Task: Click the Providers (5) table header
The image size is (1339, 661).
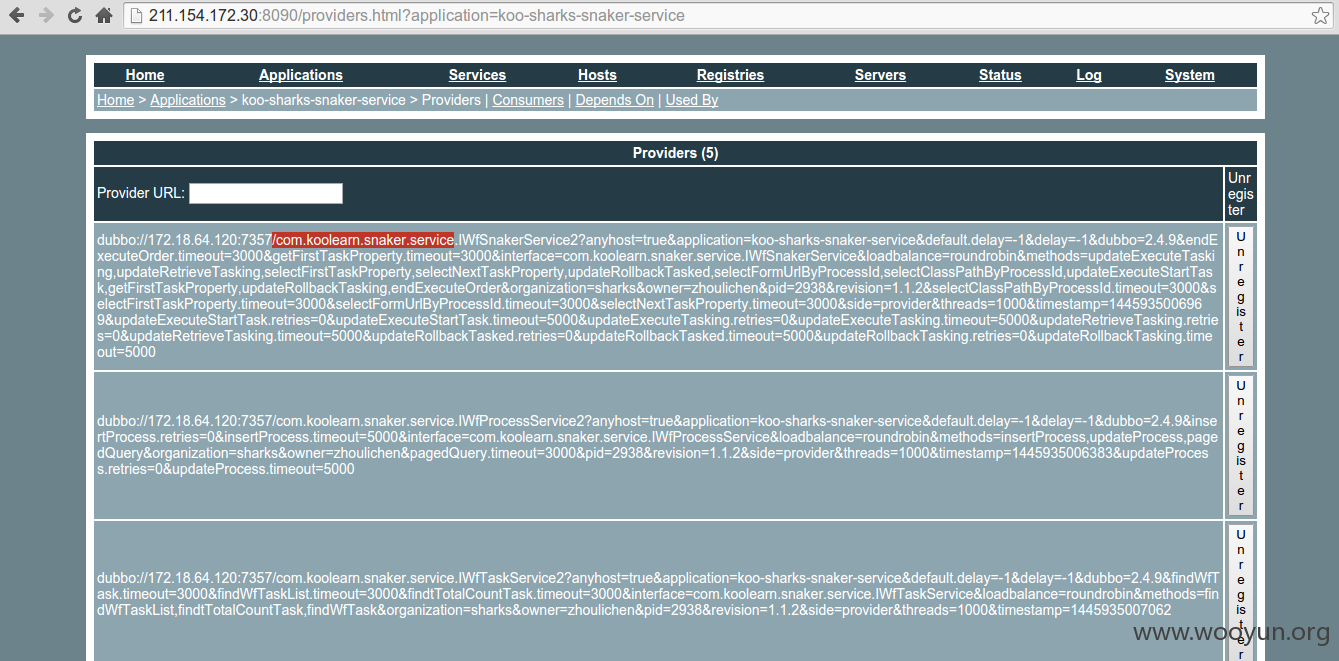Action: click(675, 153)
